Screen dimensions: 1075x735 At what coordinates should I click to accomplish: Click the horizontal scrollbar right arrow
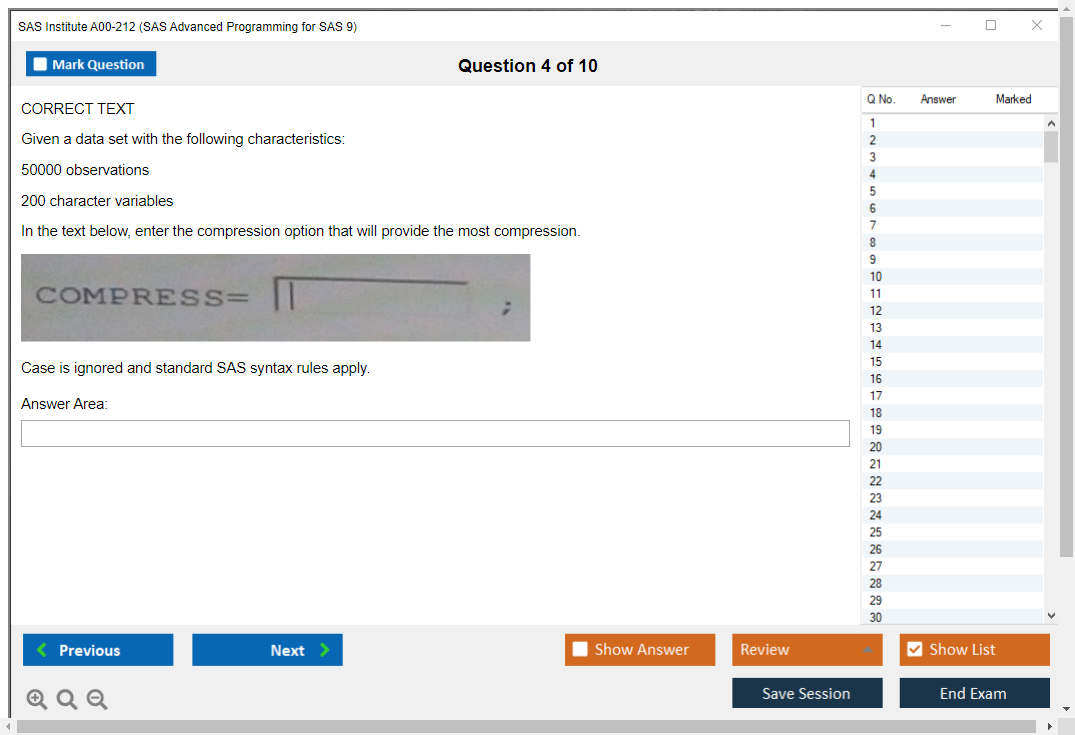(1049, 727)
